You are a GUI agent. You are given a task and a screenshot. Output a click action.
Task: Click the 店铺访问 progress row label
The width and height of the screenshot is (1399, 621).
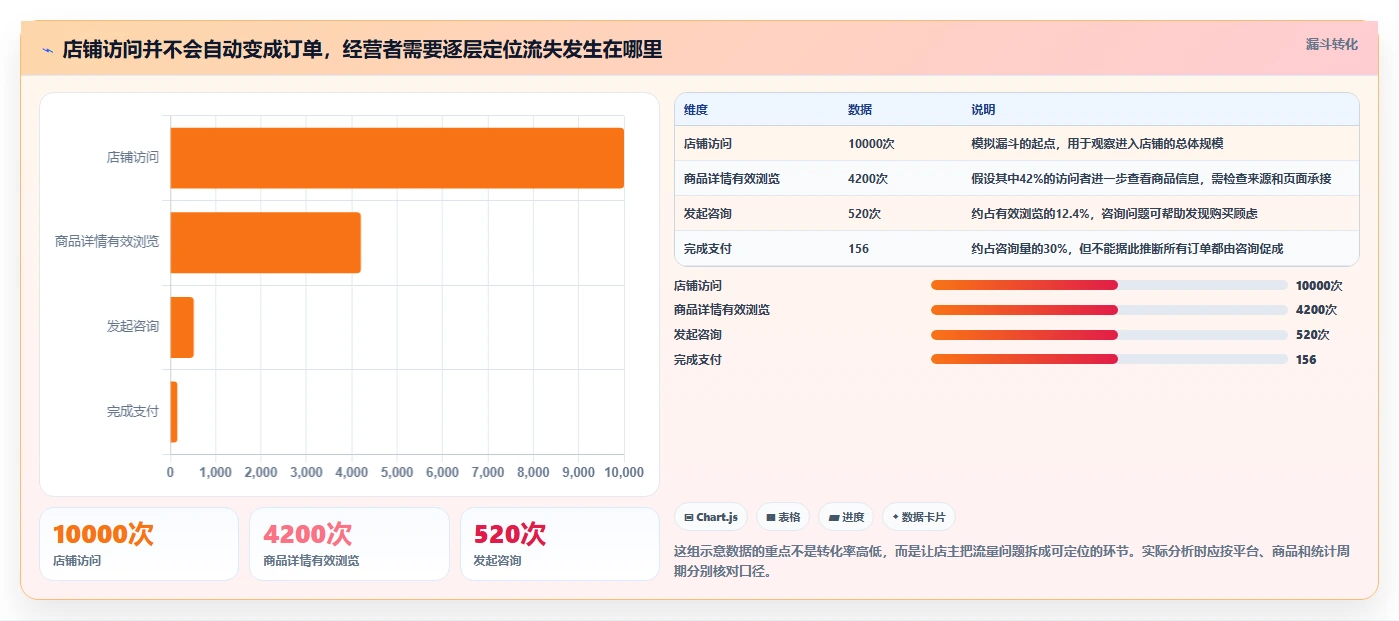698,285
